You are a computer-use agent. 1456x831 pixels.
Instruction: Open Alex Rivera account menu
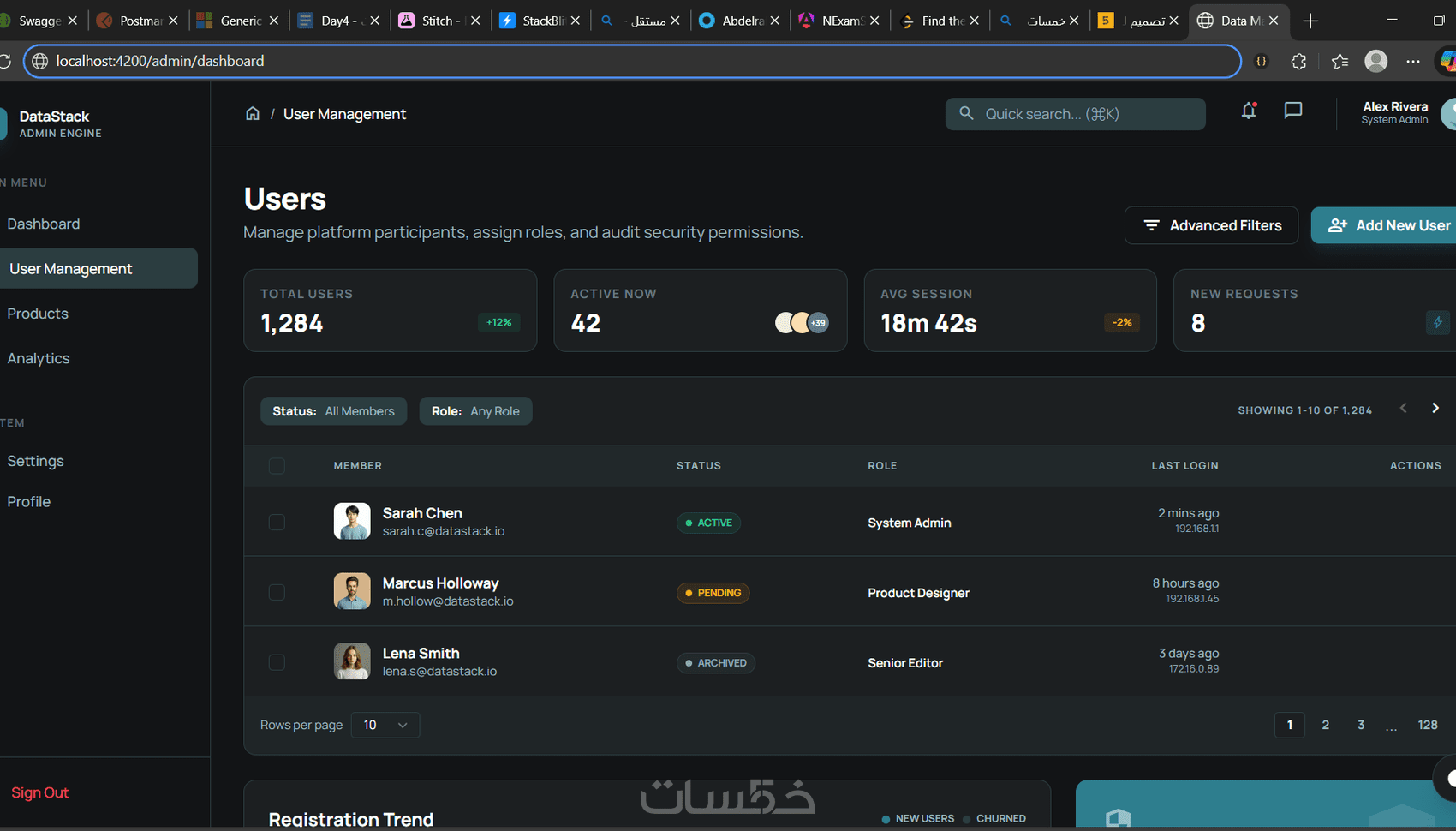(1407, 113)
